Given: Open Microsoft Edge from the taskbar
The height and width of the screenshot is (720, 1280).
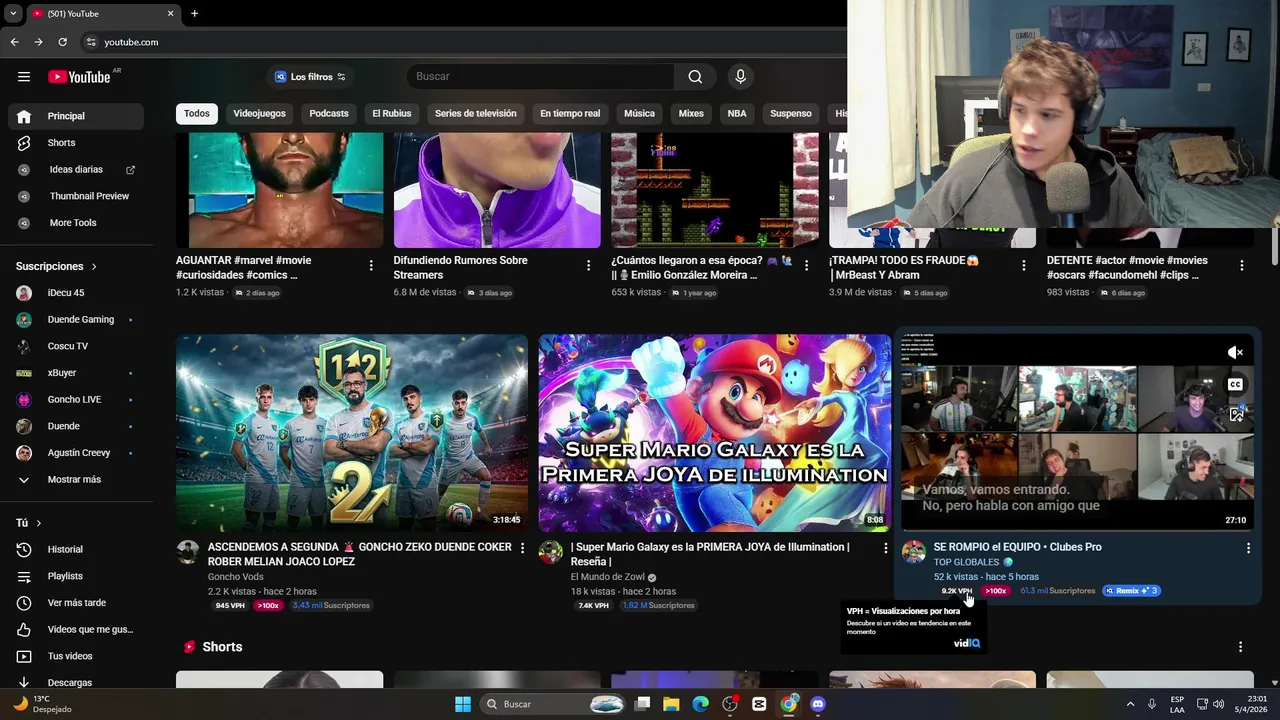Looking at the screenshot, I should [x=700, y=704].
